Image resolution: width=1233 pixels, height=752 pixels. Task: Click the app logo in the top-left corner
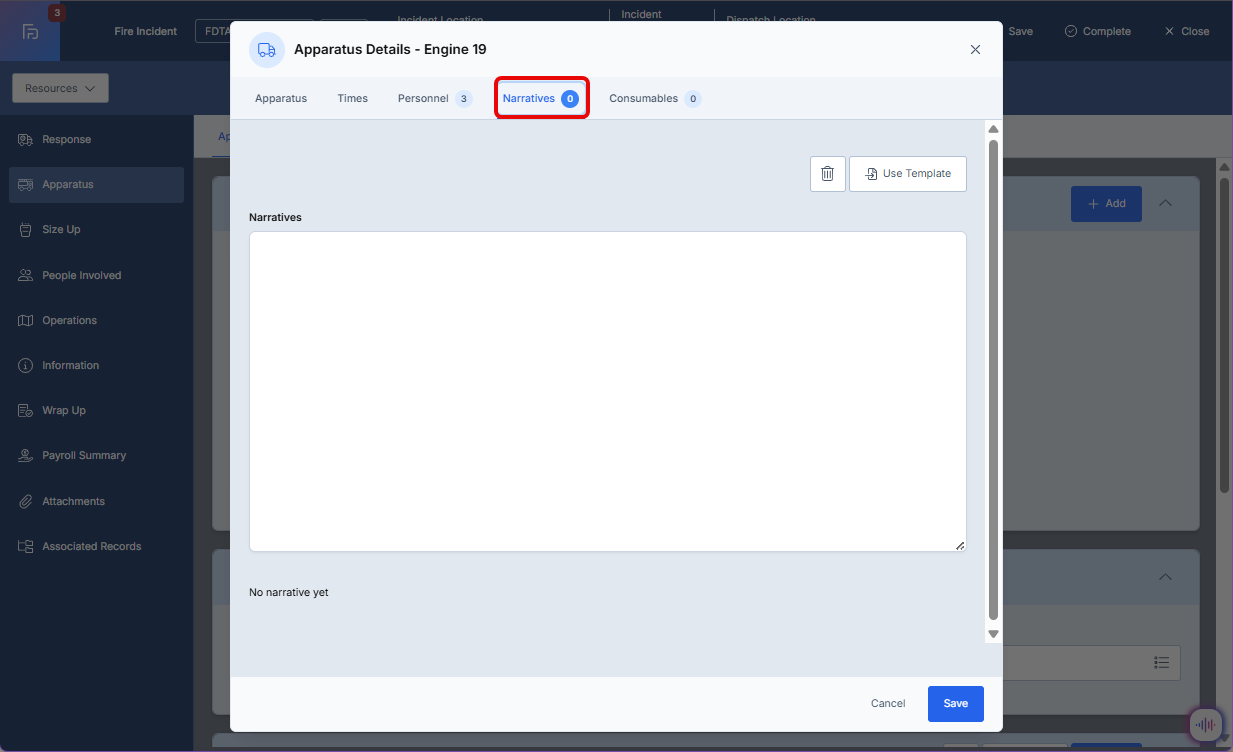(x=30, y=31)
